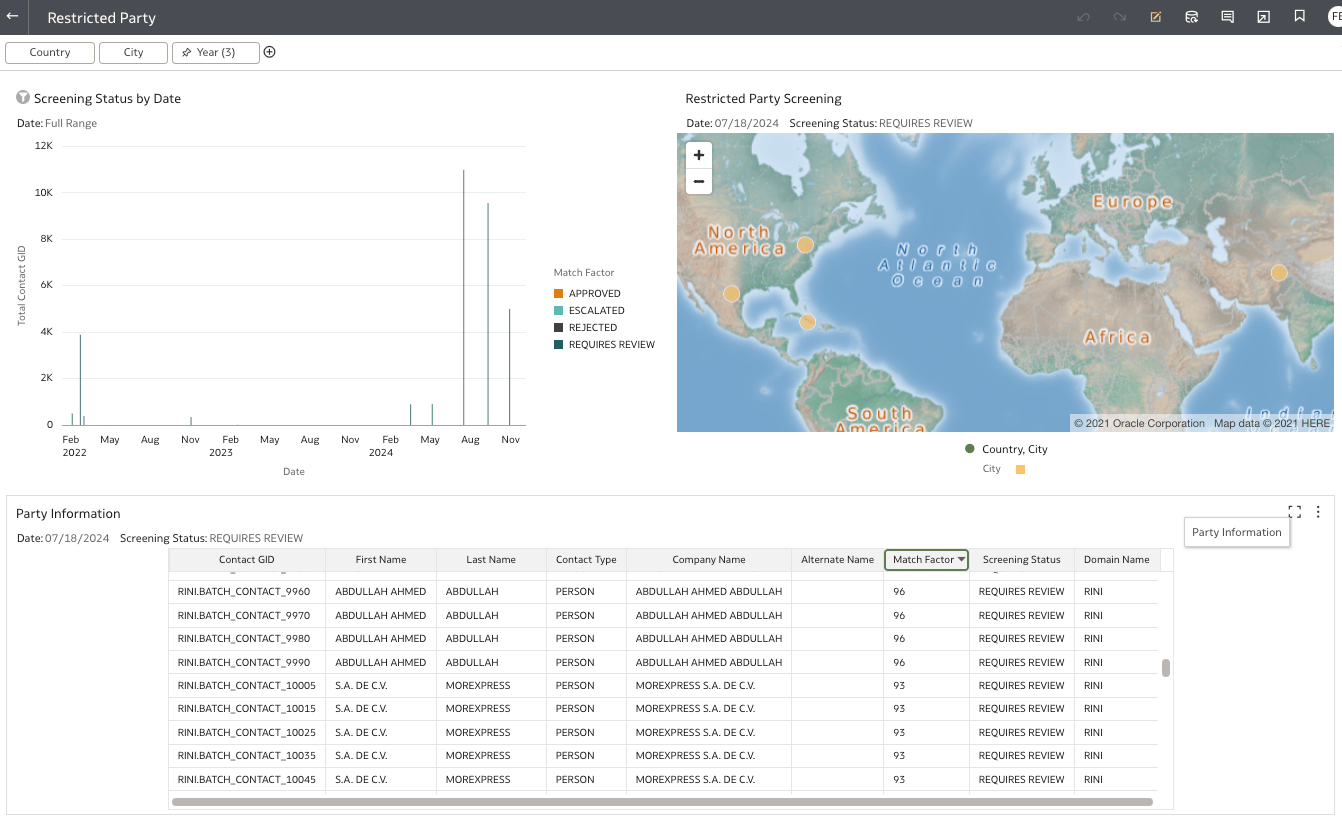Open the FE user avatar

(x=1334, y=17)
